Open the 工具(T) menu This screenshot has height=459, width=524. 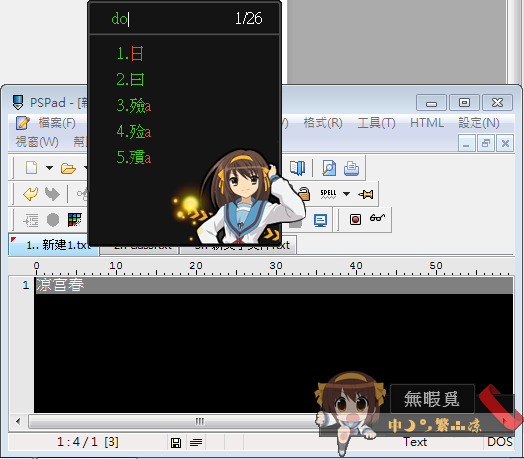376,123
